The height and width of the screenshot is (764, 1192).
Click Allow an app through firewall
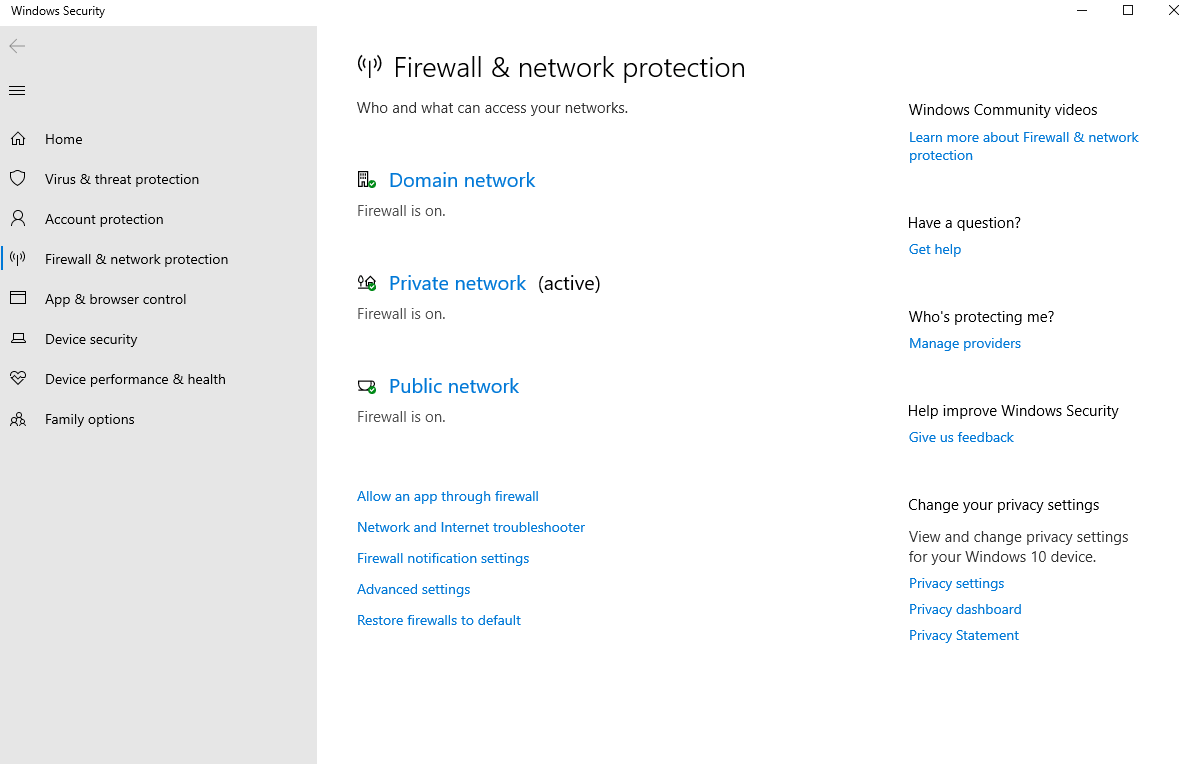click(x=447, y=496)
